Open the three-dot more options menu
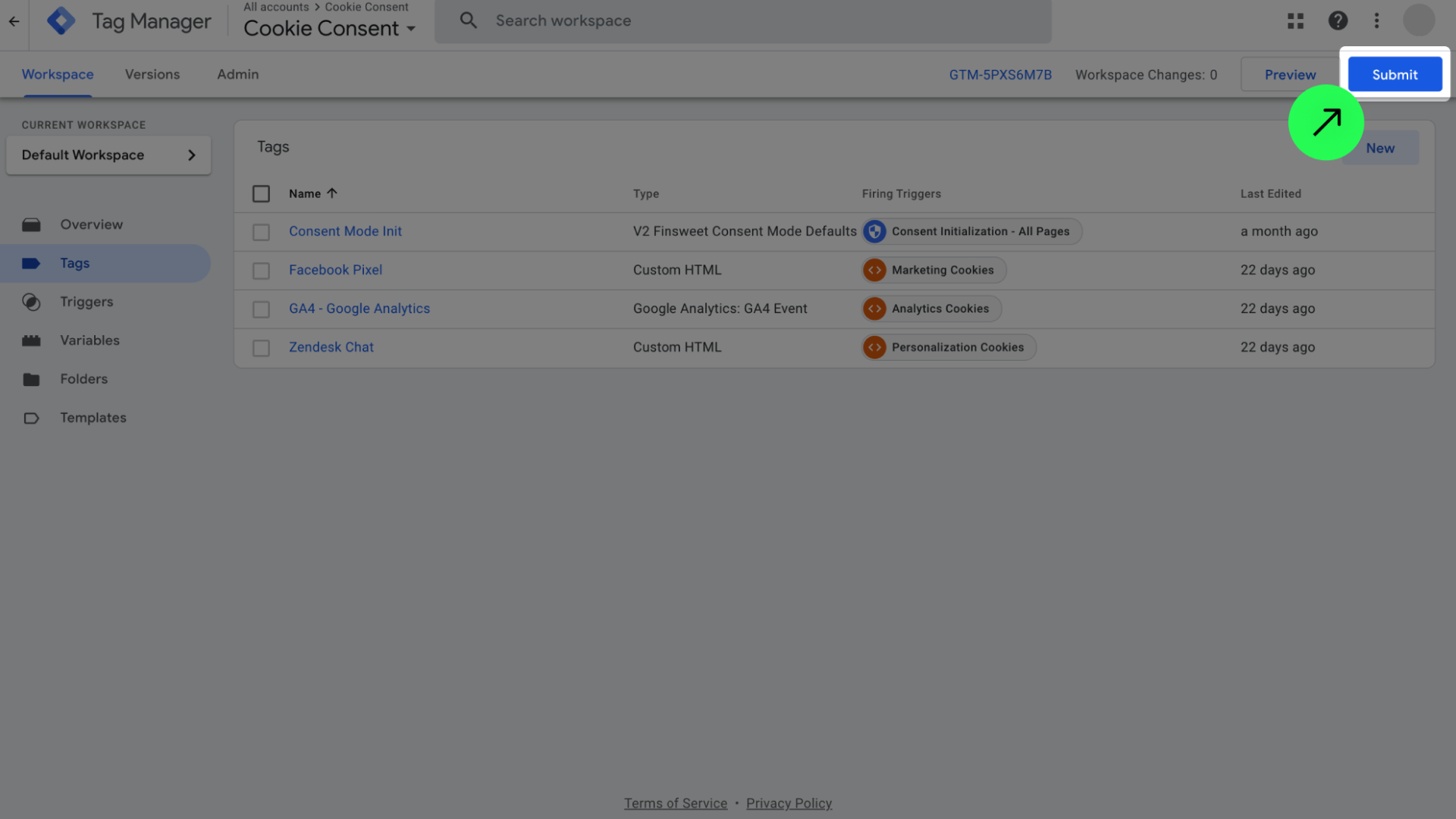This screenshot has width=1456, height=819. click(1376, 21)
